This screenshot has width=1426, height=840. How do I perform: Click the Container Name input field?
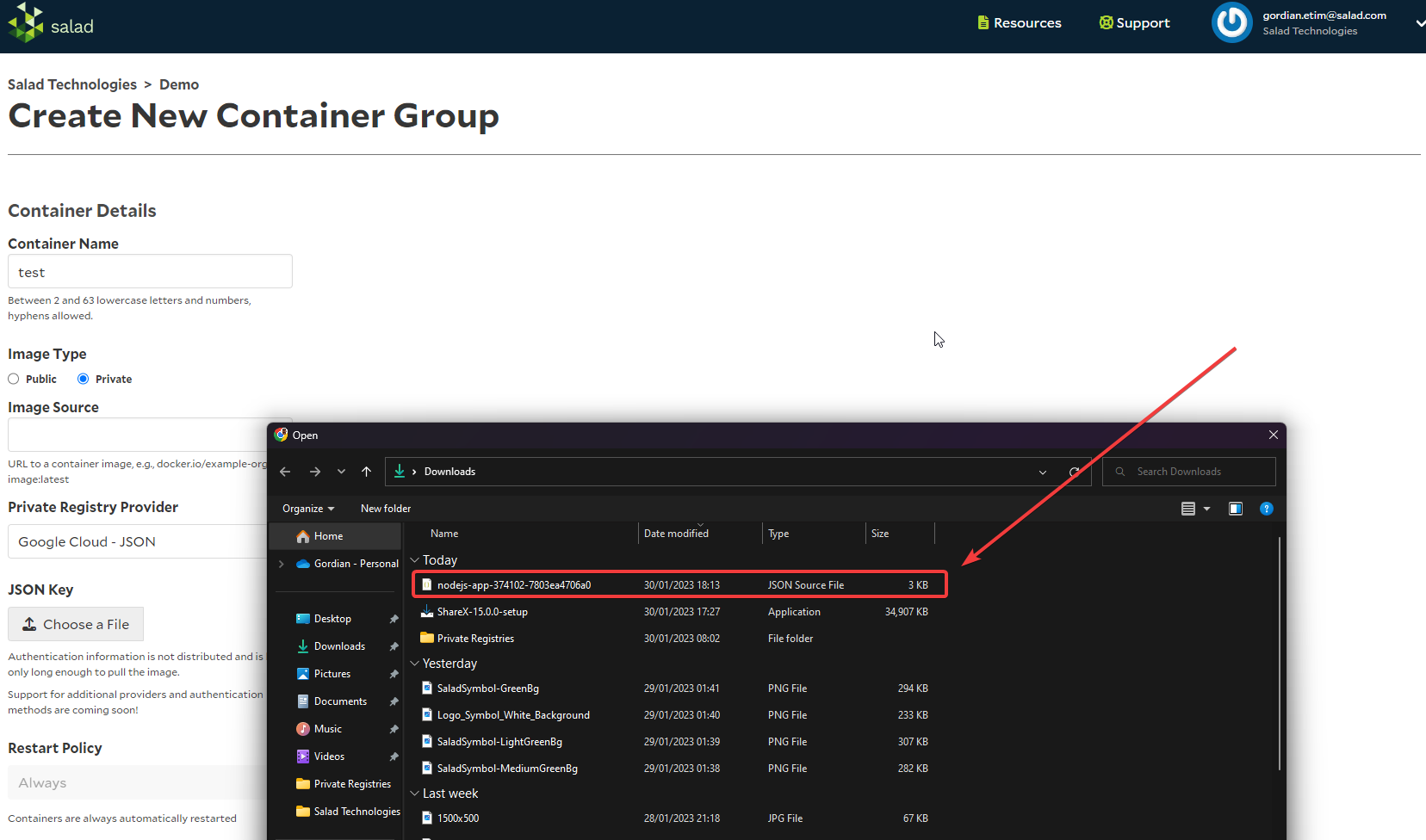pos(150,271)
